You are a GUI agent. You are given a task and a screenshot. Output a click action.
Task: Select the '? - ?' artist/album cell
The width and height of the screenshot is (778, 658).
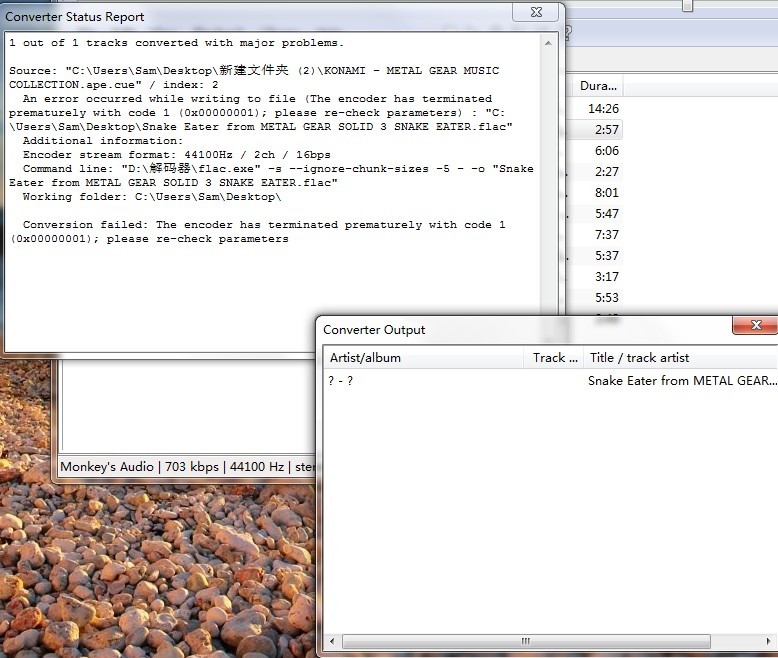(x=340, y=381)
